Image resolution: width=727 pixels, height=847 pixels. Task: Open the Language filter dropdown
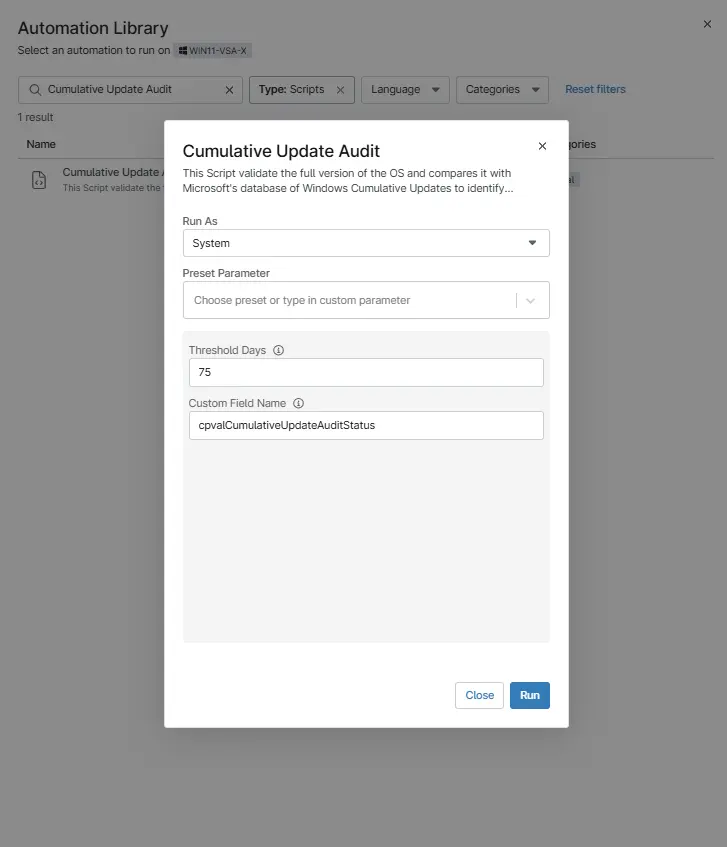click(405, 90)
